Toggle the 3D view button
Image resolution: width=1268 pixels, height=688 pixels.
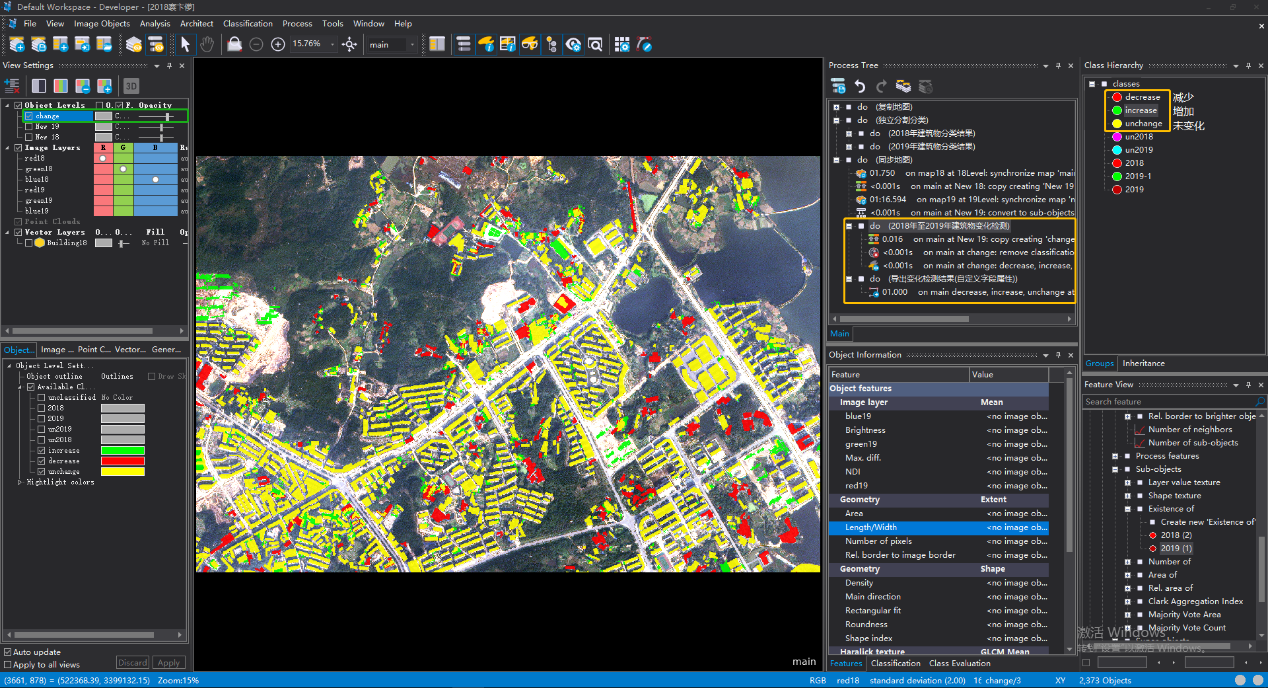(x=131, y=86)
